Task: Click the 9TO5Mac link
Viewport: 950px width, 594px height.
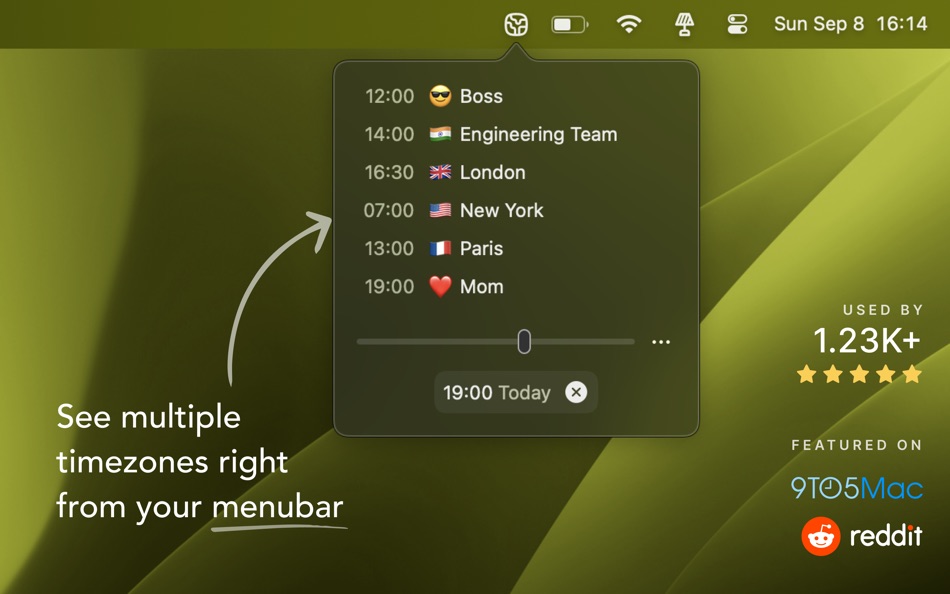Action: [860, 490]
